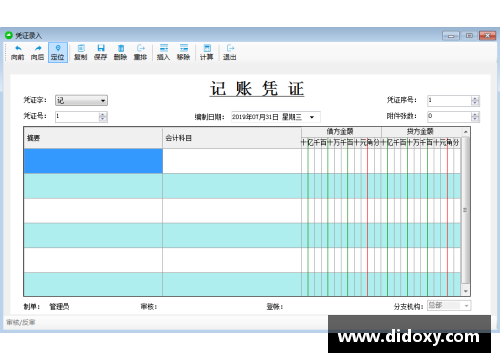Click the 审核/反审 status bar text
Image resolution: width=500 pixels, height=362 pixels.
[x=21, y=322]
